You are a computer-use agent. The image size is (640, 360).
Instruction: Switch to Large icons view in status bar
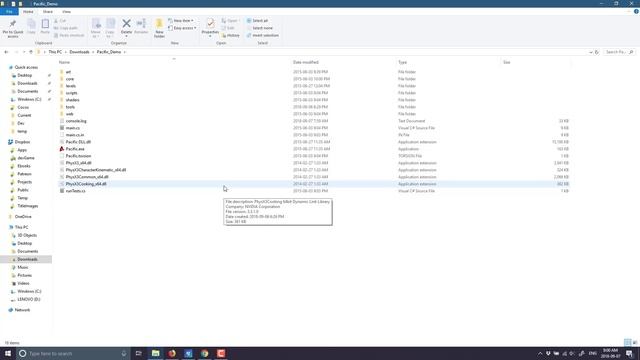635,342
